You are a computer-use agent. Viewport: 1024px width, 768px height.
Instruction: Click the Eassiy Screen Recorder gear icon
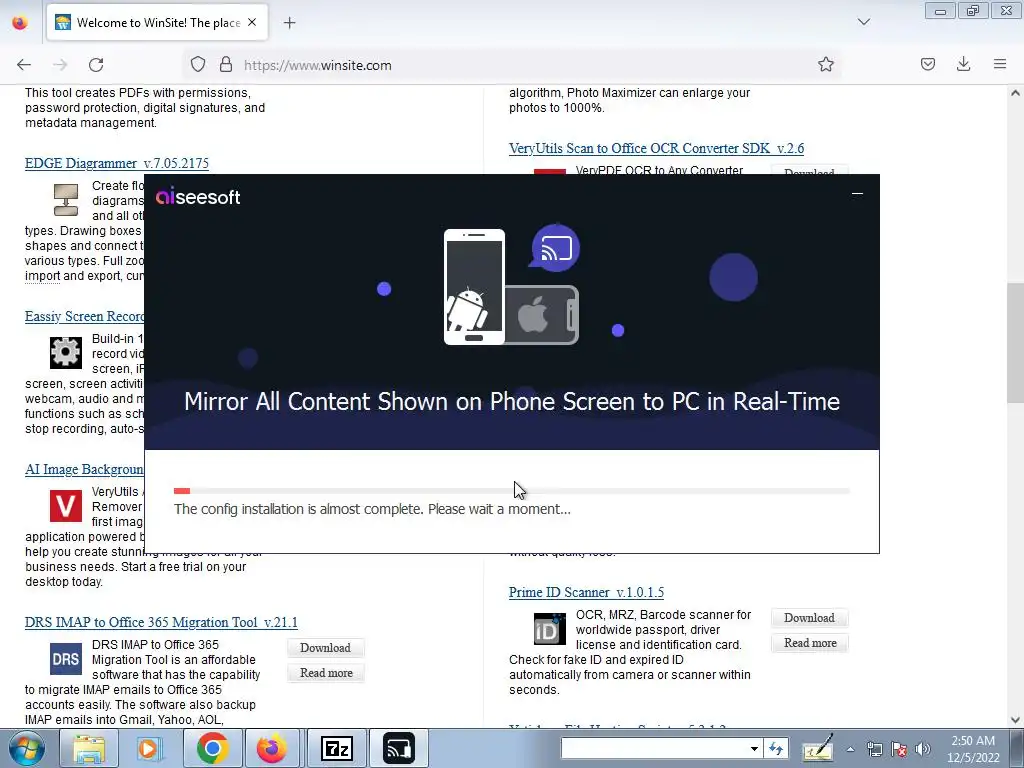(66, 353)
